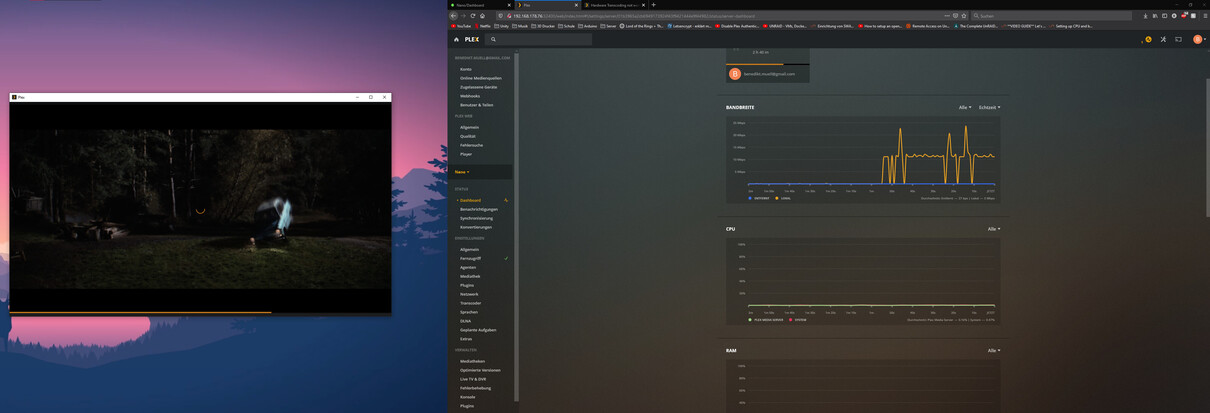Open Geplante Aufgaben settings
Image resolution: width=1210 pixels, height=413 pixels.
(x=478, y=330)
